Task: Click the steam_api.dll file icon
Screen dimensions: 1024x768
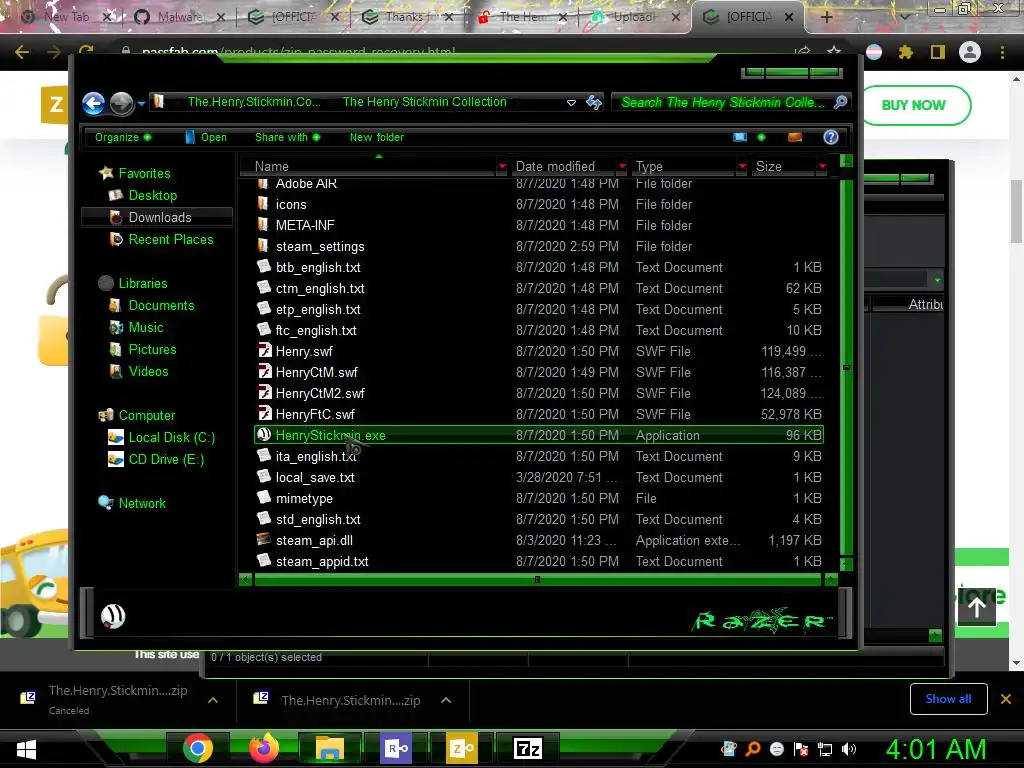Action: 264,539
